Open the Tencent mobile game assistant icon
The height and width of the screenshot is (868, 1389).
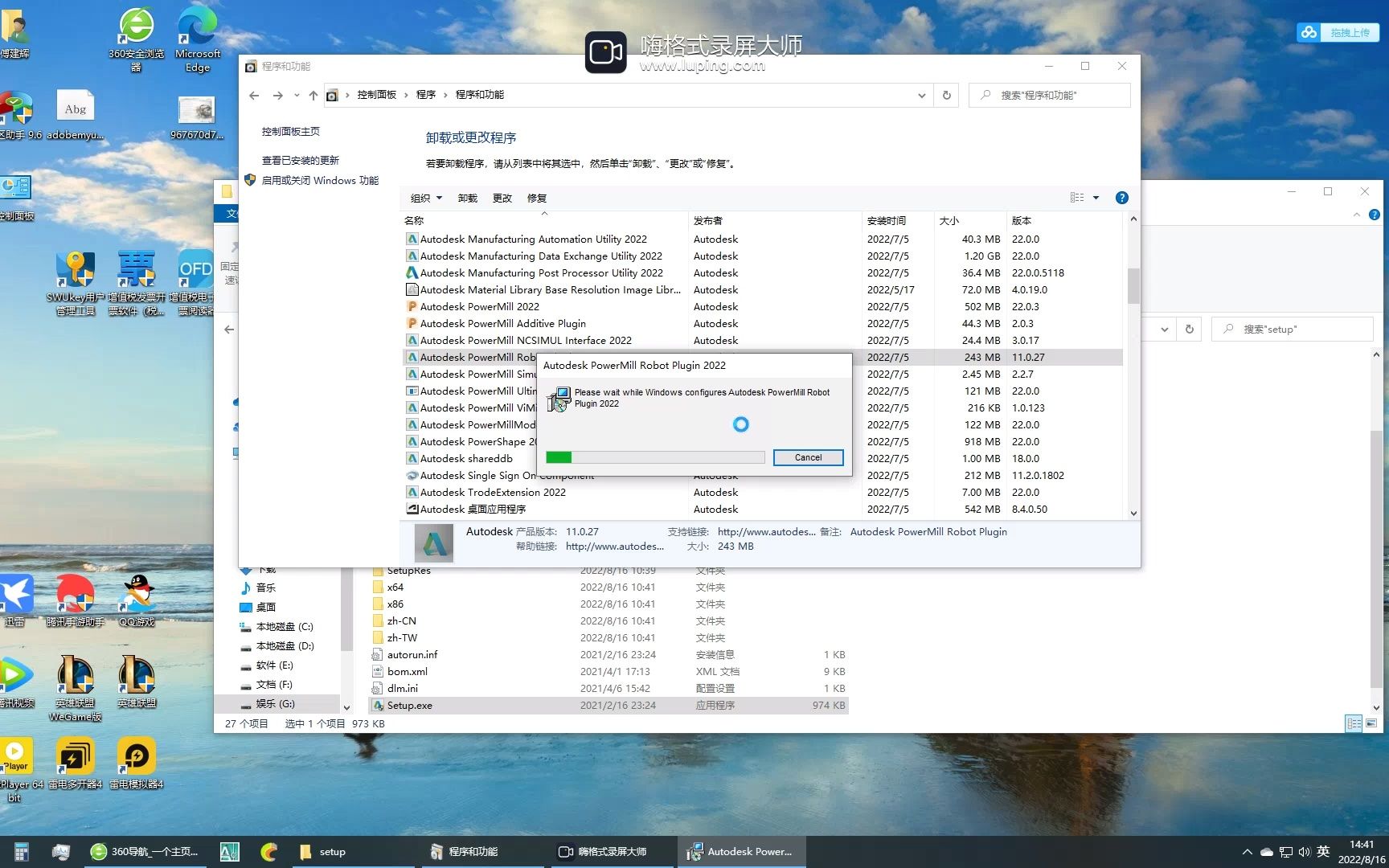pos(76,601)
